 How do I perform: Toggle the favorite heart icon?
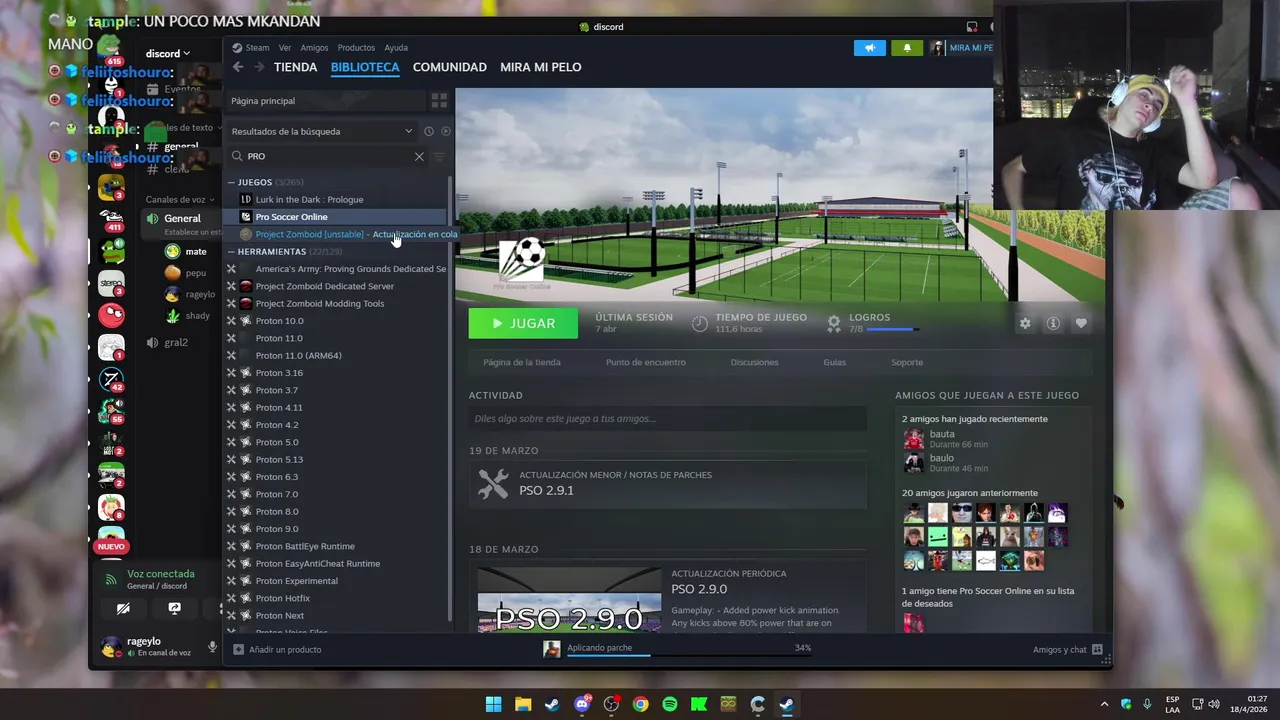tap(1081, 323)
